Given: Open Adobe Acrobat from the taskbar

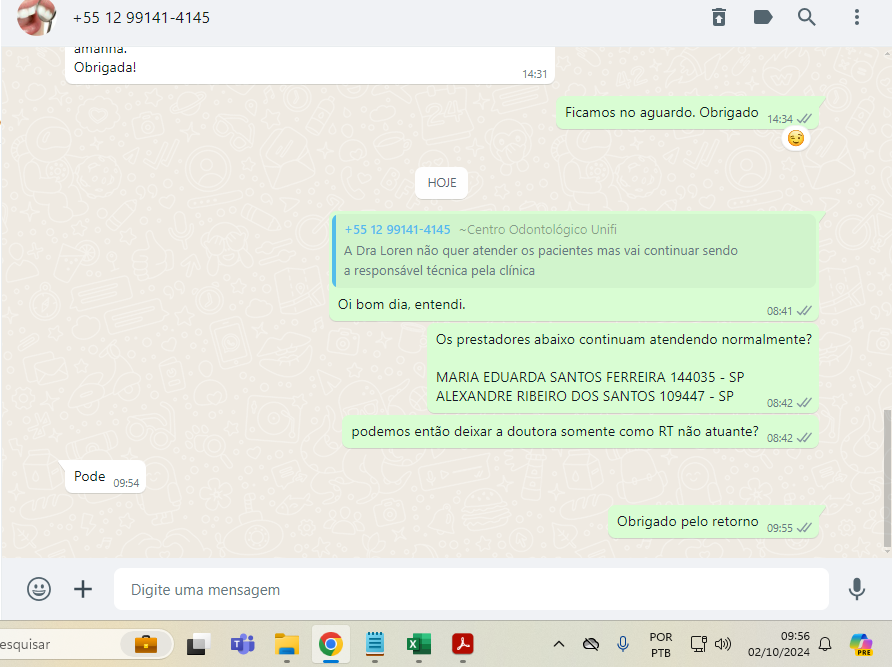Looking at the screenshot, I should pos(462,644).
